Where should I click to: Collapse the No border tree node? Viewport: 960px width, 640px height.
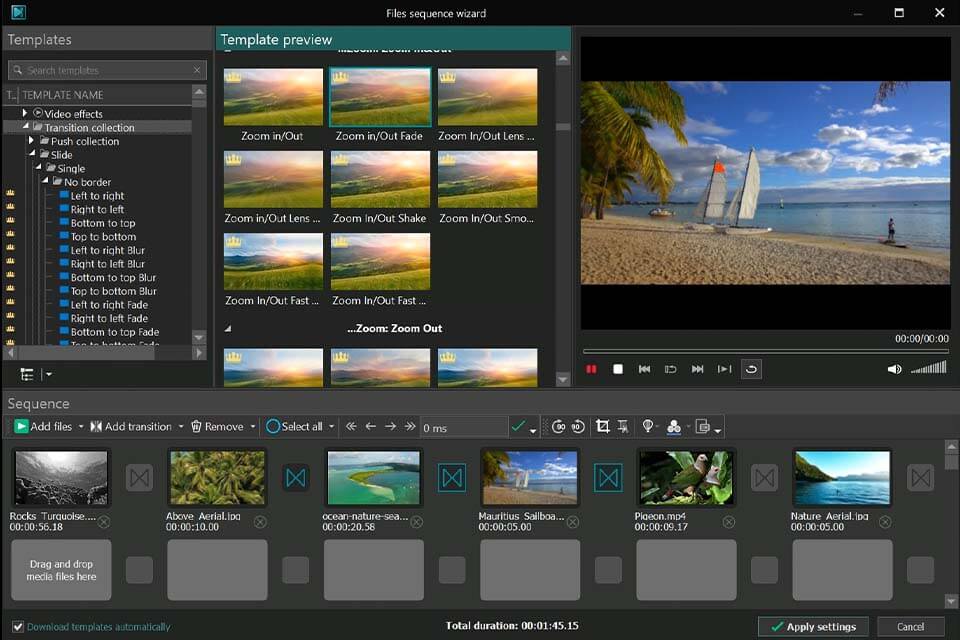(x=45, y=181)
